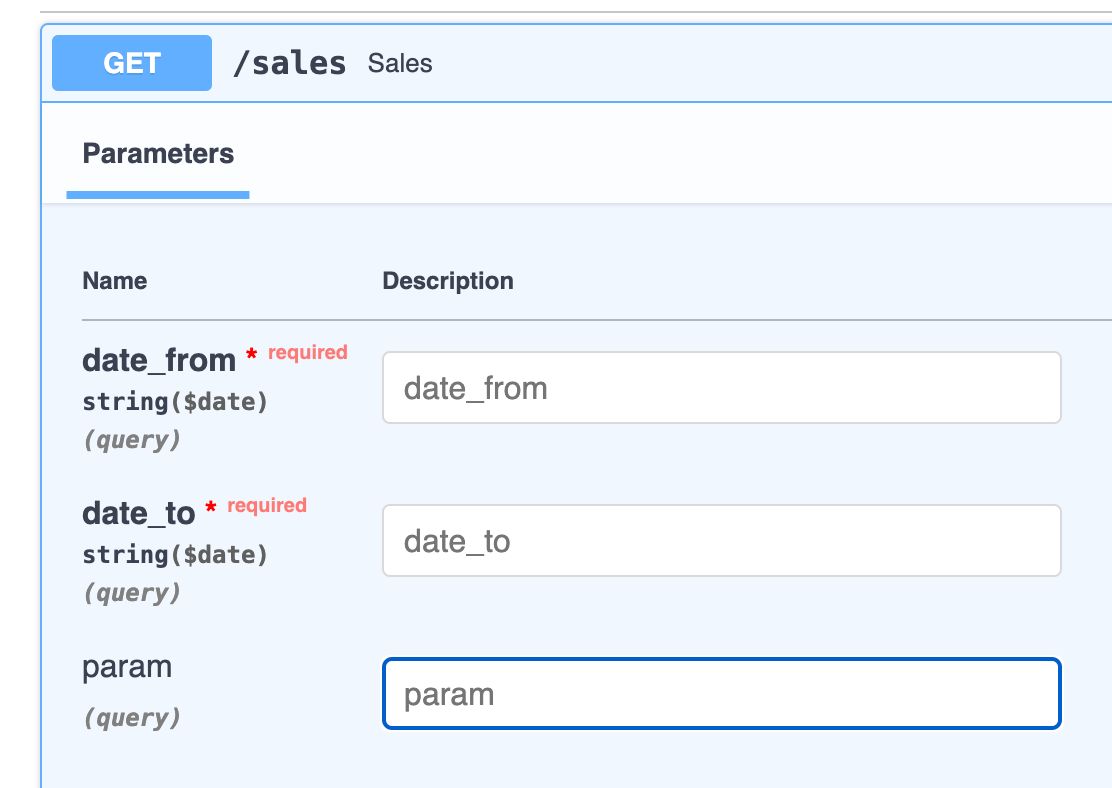The width and height of the screenshot is (1112, 788).
Task: Click the required marker beside date_to
Action: (267, 505)
